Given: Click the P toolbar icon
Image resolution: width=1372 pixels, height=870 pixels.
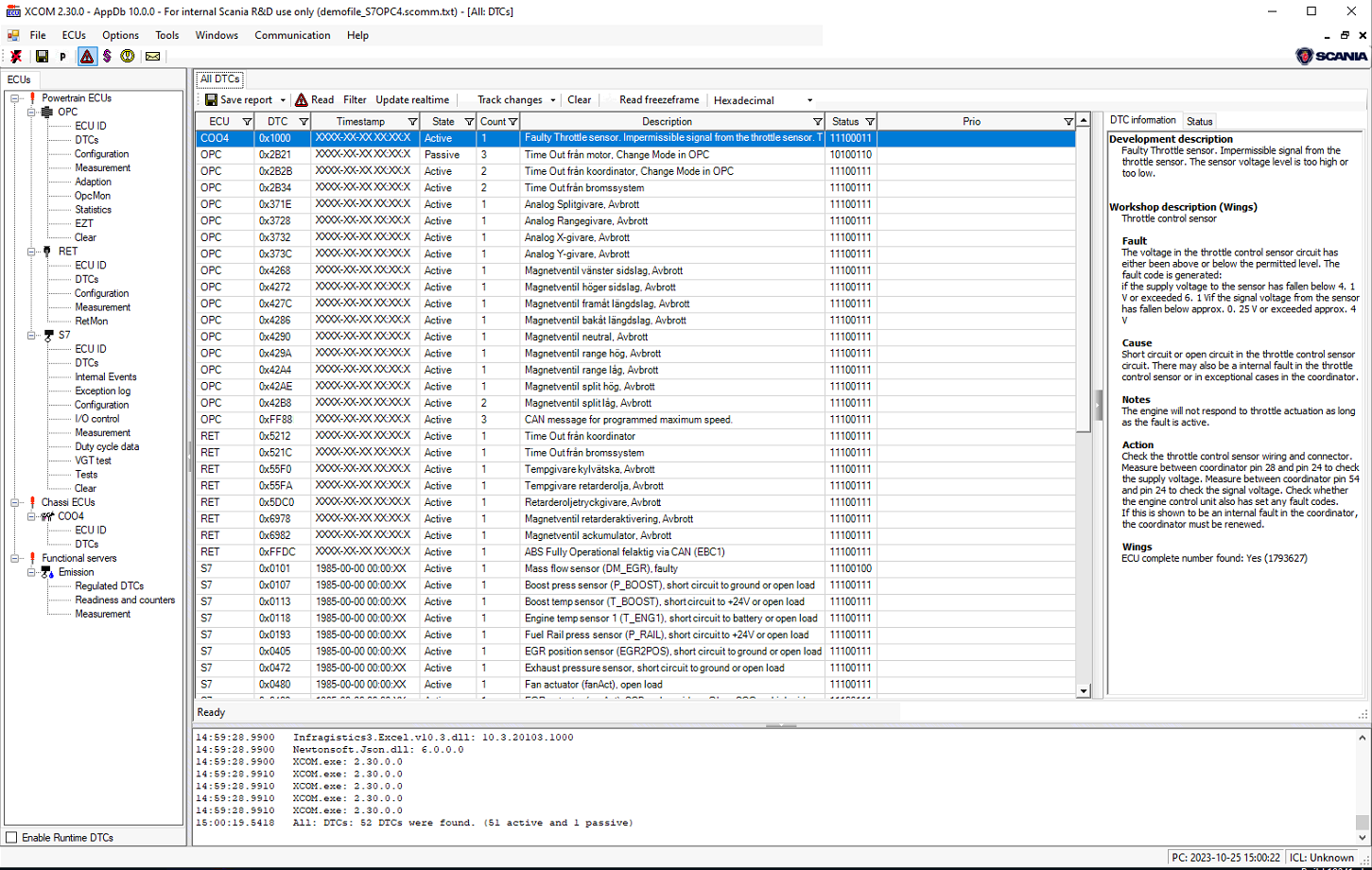Looking at the screenshot, I should point(62,56).
